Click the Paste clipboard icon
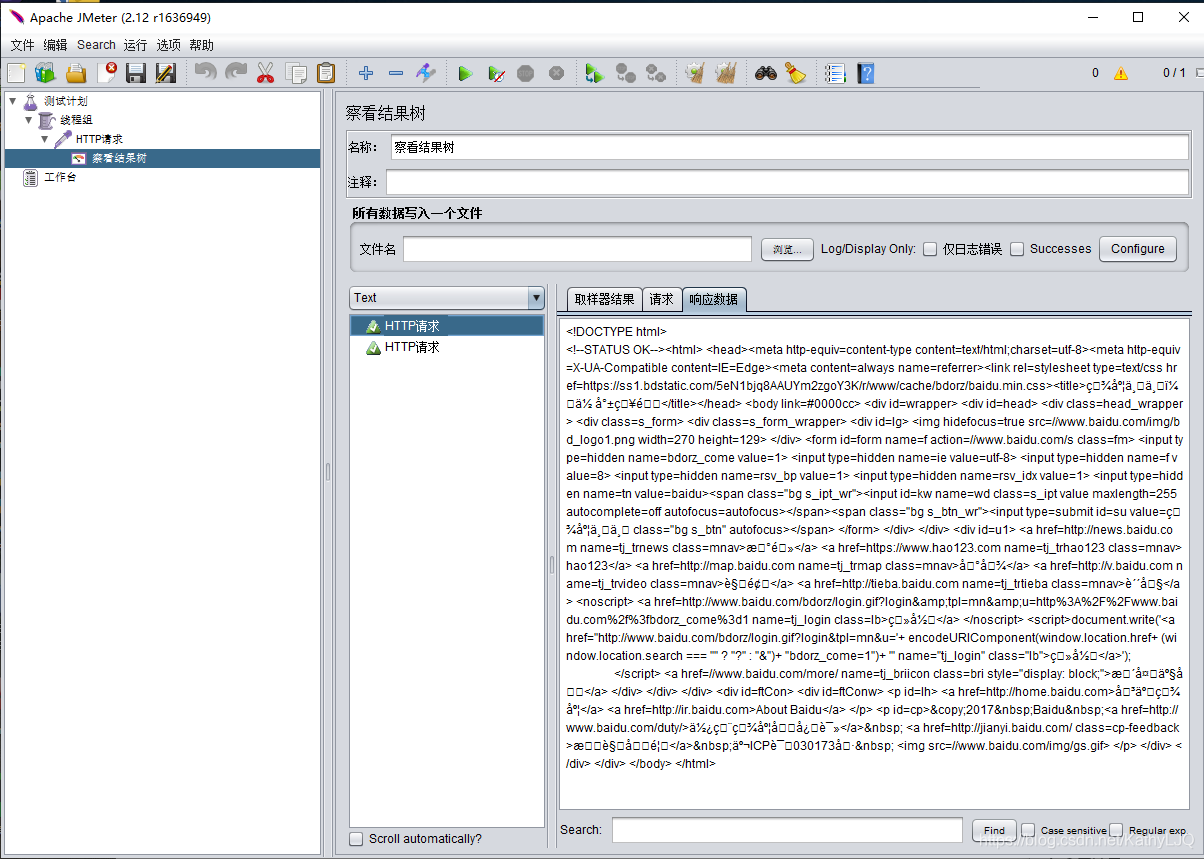The image size is (1204, 859). [x=326, y=73]
